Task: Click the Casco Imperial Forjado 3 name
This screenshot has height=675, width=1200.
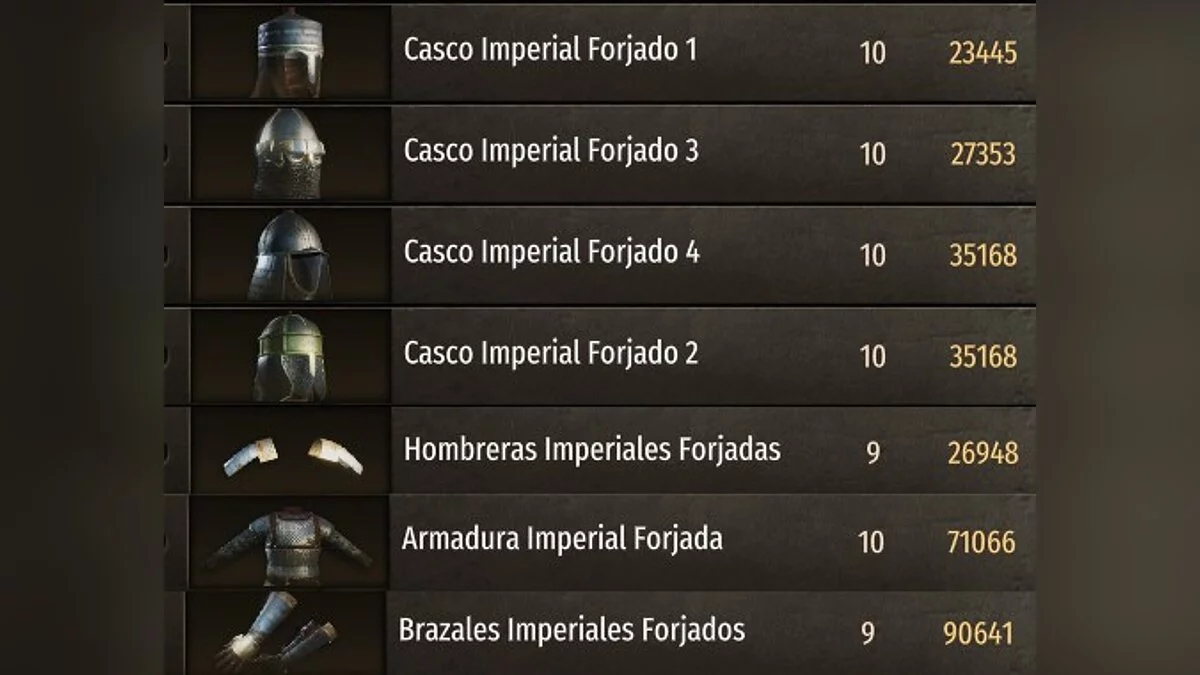Action: pos(551,151)
